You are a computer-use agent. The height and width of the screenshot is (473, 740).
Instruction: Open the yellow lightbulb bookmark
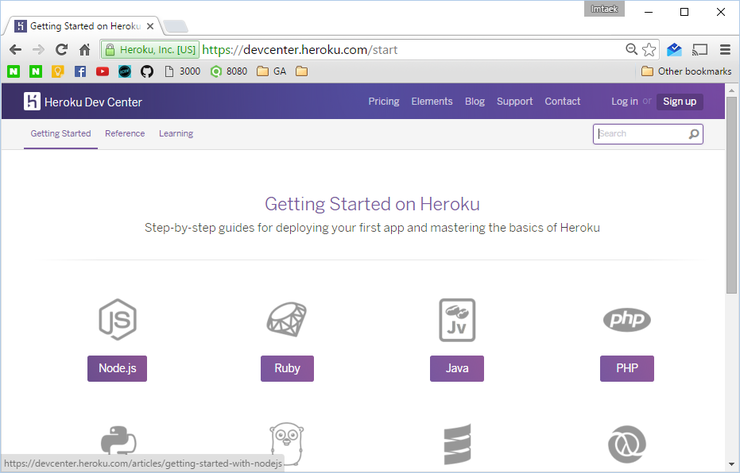pos(58,71)
